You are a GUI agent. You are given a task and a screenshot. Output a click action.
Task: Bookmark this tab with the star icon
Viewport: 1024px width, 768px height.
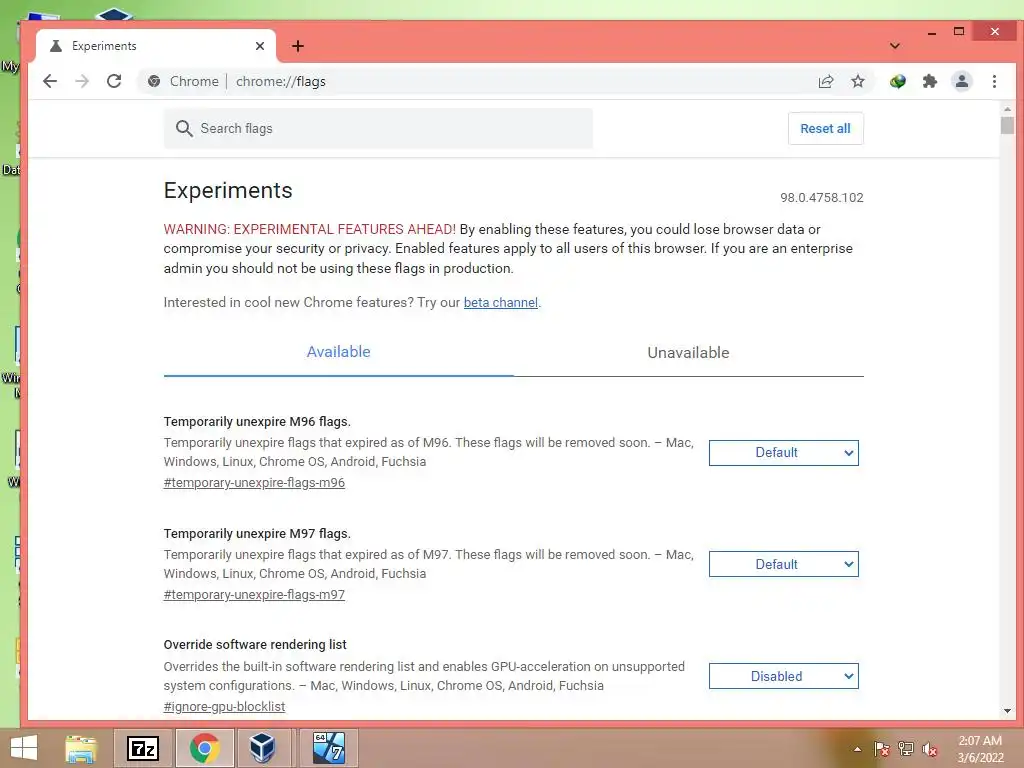point(857,81)
